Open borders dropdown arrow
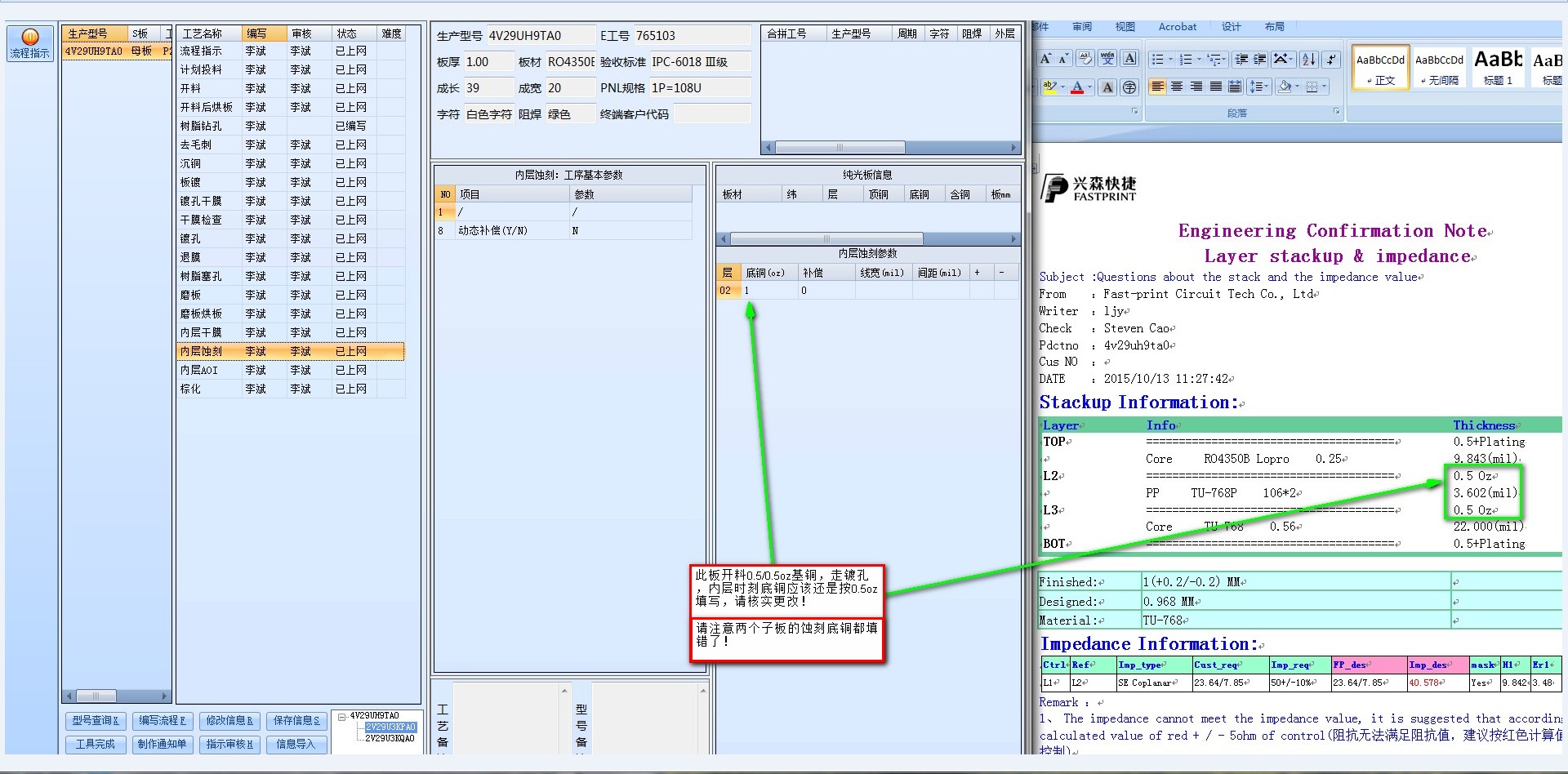Screen dimensions: 1568x774 (x=1324, y=87)
